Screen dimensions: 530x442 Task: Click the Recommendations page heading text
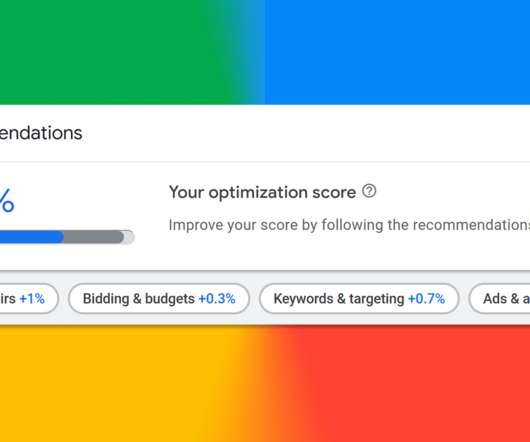pos(41,133)
